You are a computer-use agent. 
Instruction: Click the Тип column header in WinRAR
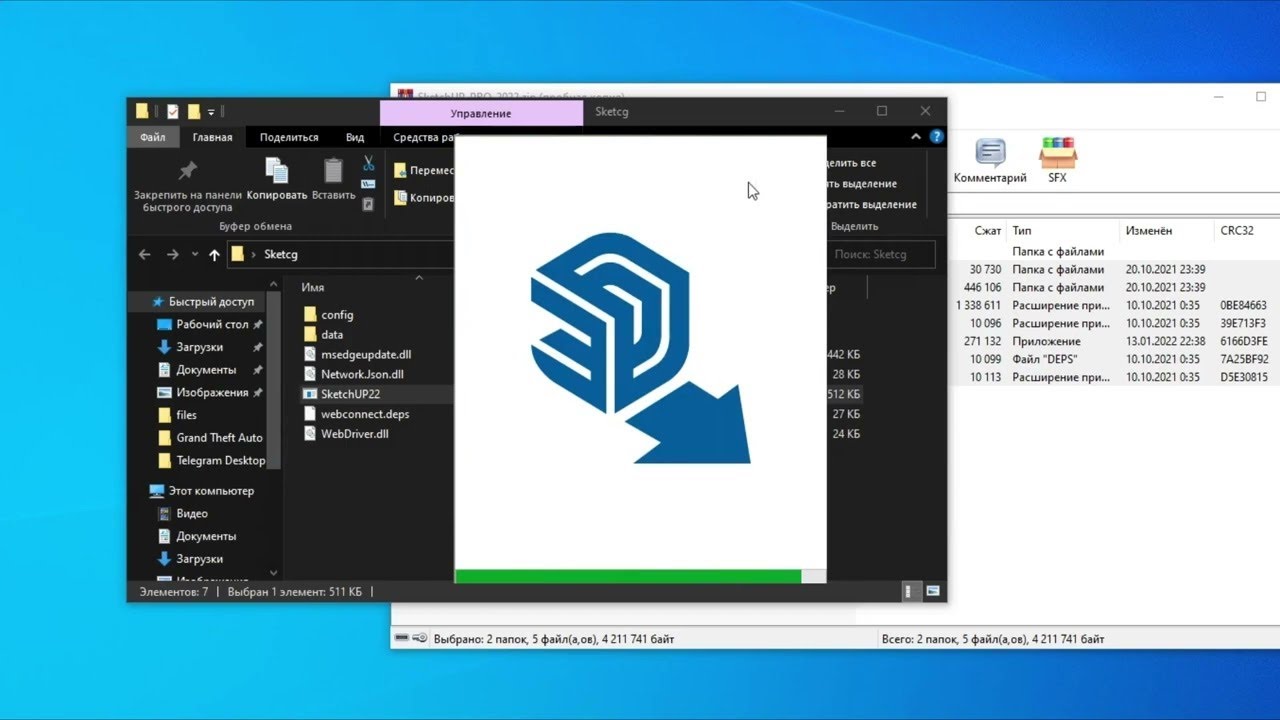click(1022, 231)
